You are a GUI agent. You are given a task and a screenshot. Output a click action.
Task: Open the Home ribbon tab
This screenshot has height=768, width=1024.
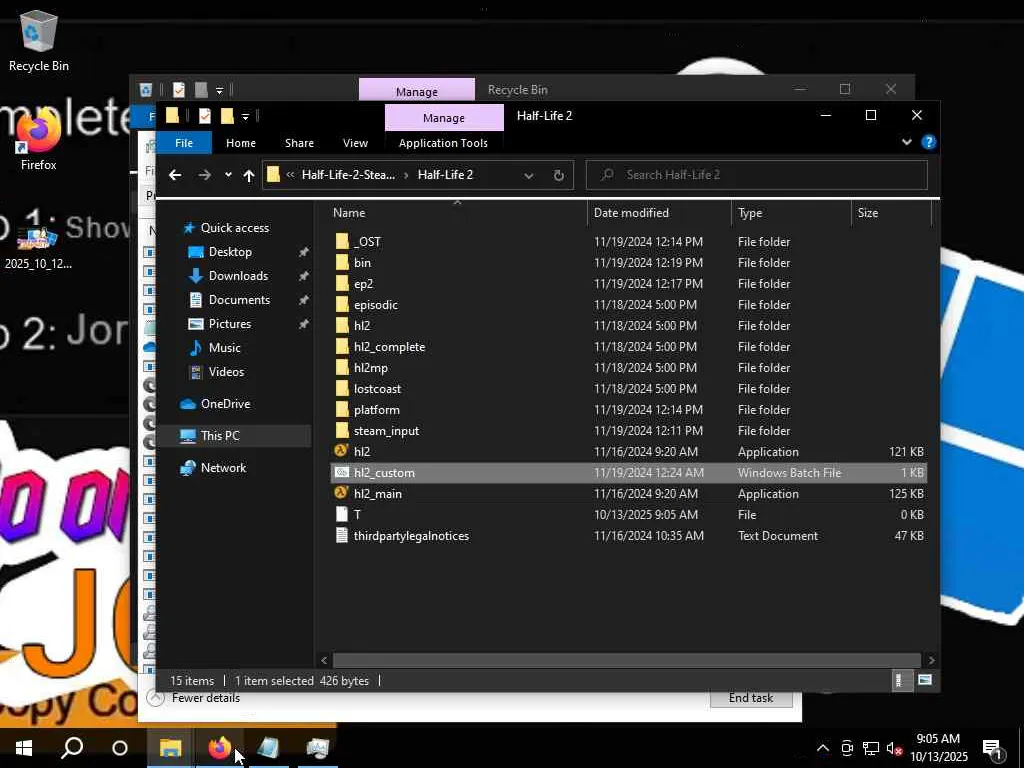coord(241,143)
